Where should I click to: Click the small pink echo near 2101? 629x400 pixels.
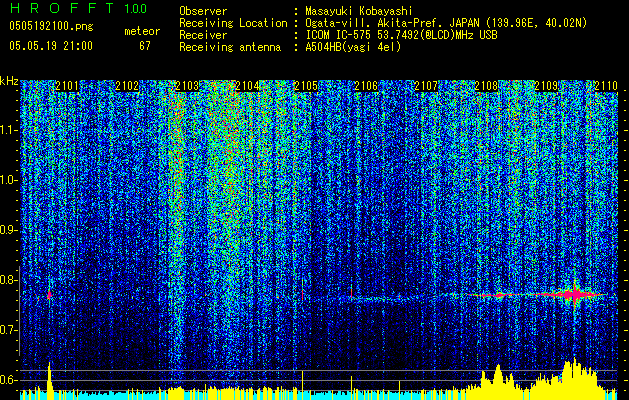[49, 294]
